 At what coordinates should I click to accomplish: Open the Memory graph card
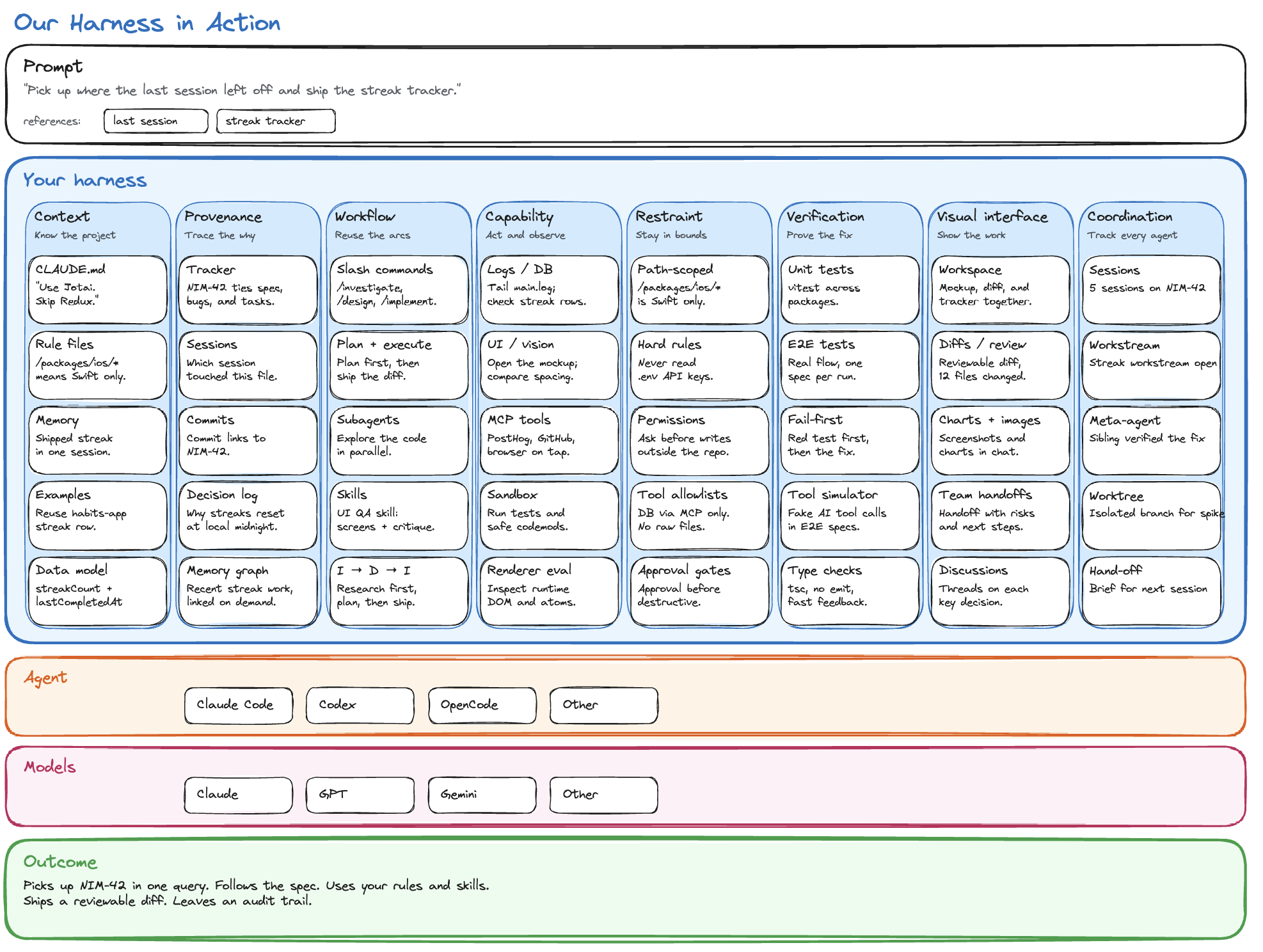(x=248, y=591)
